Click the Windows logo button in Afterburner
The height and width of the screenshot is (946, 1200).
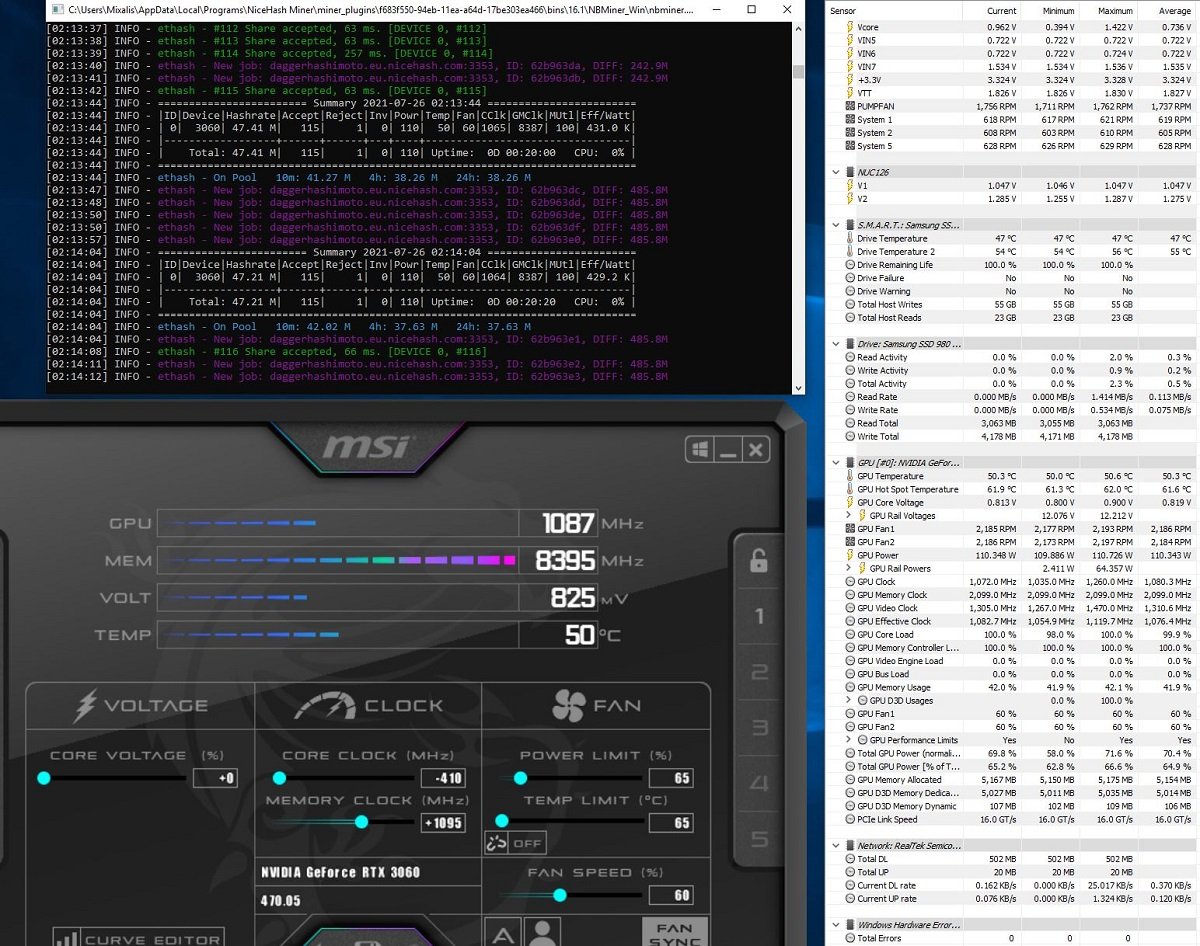pos(700,451)
